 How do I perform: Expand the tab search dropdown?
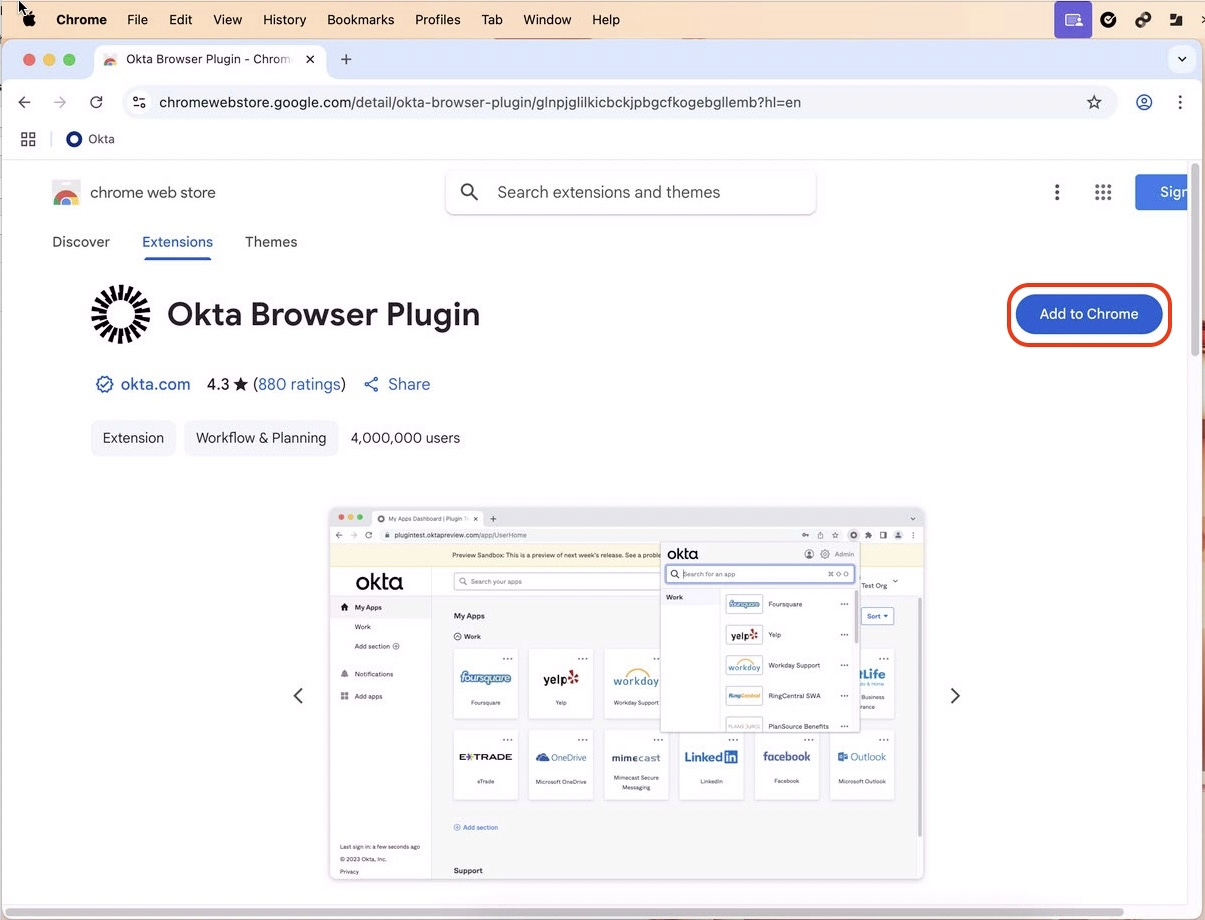(1182, 59)
